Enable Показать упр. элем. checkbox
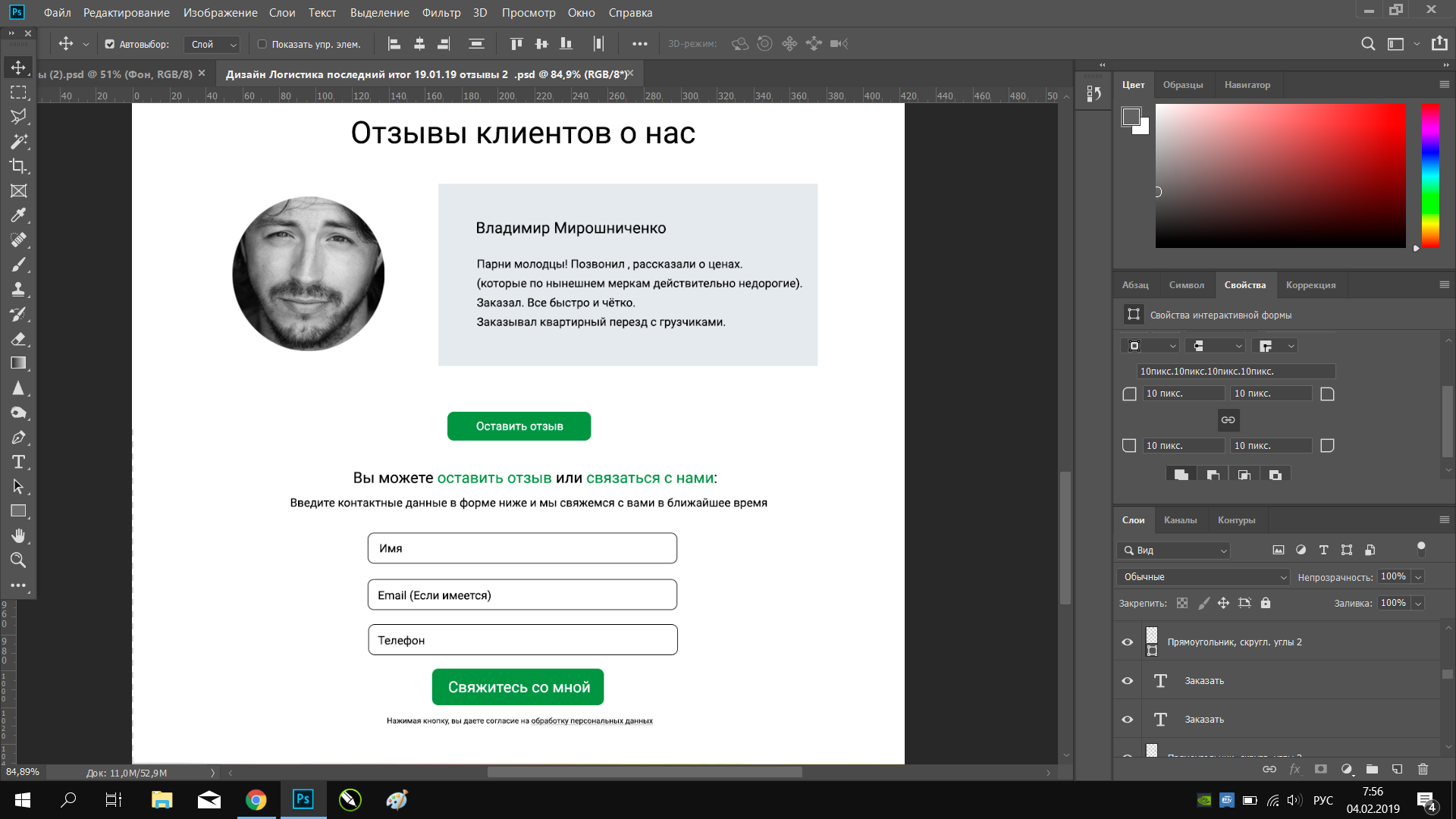 [262, 44]
